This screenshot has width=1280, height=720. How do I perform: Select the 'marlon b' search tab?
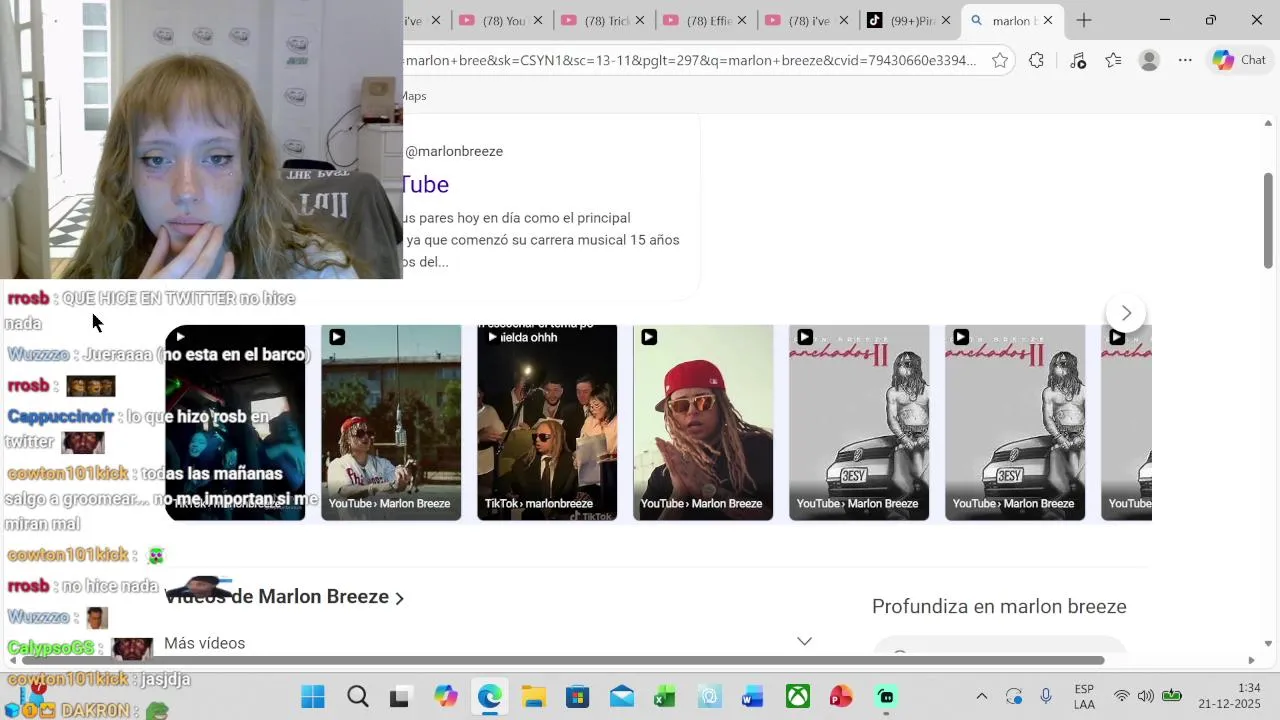point(1003,20)
